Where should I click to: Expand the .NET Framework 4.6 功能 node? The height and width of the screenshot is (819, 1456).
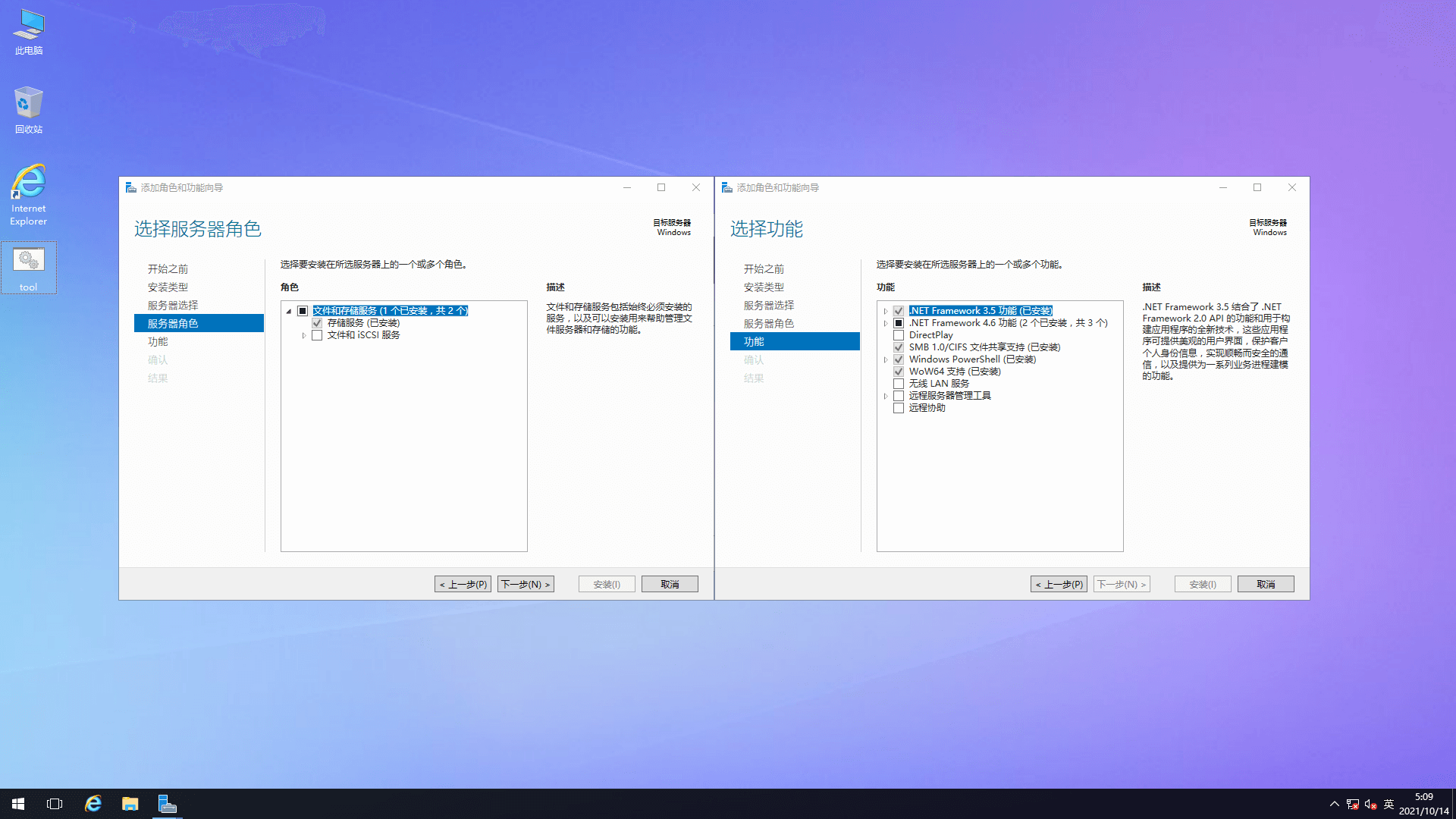(x=885, y=323)
